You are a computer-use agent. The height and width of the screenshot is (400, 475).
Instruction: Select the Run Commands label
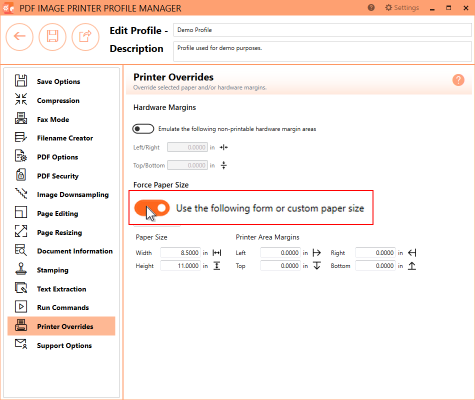point(63,308)
